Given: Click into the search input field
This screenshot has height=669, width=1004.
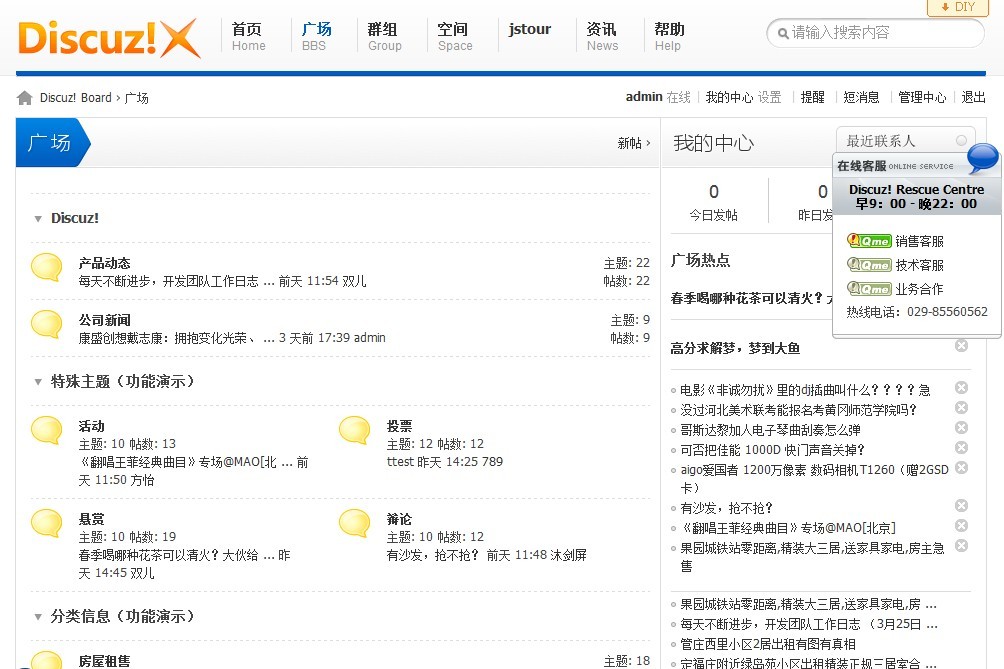Looking at the screenshot, I should (x=880, y=33).
